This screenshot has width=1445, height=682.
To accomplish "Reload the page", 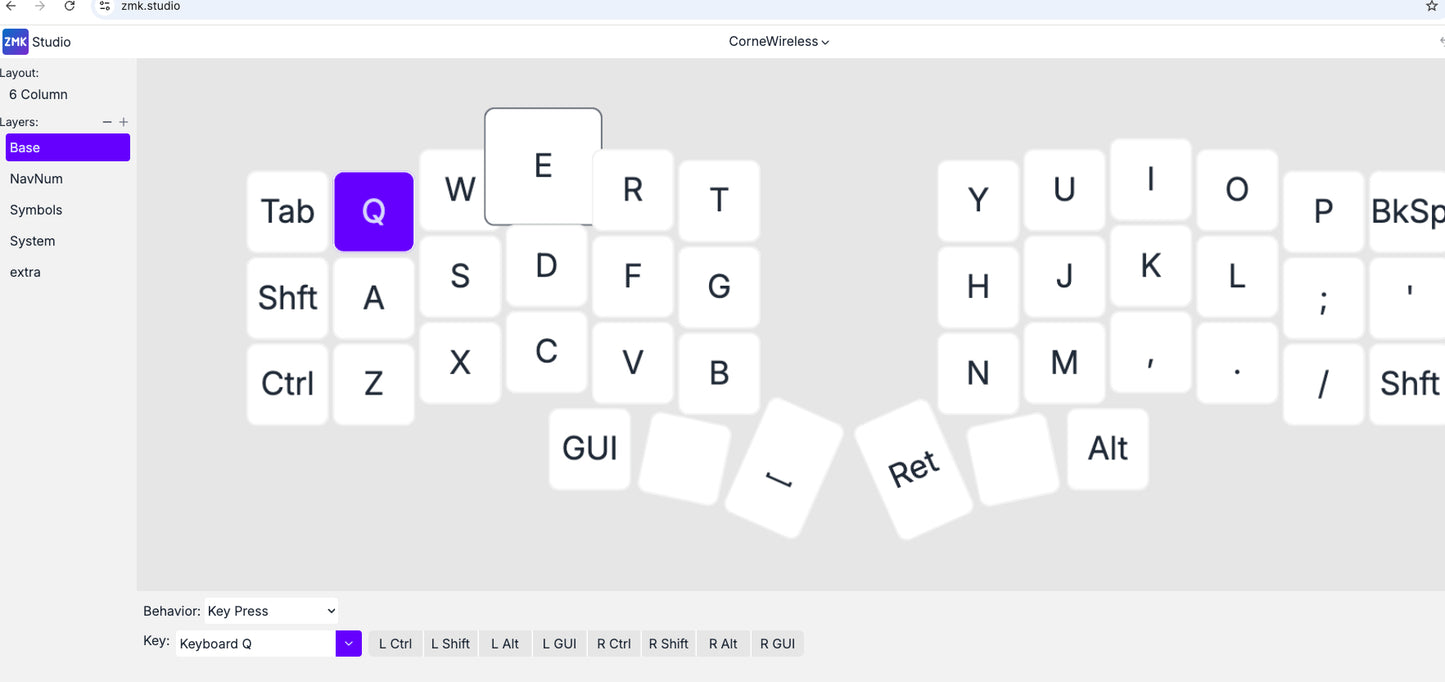I will coord(68,5).
